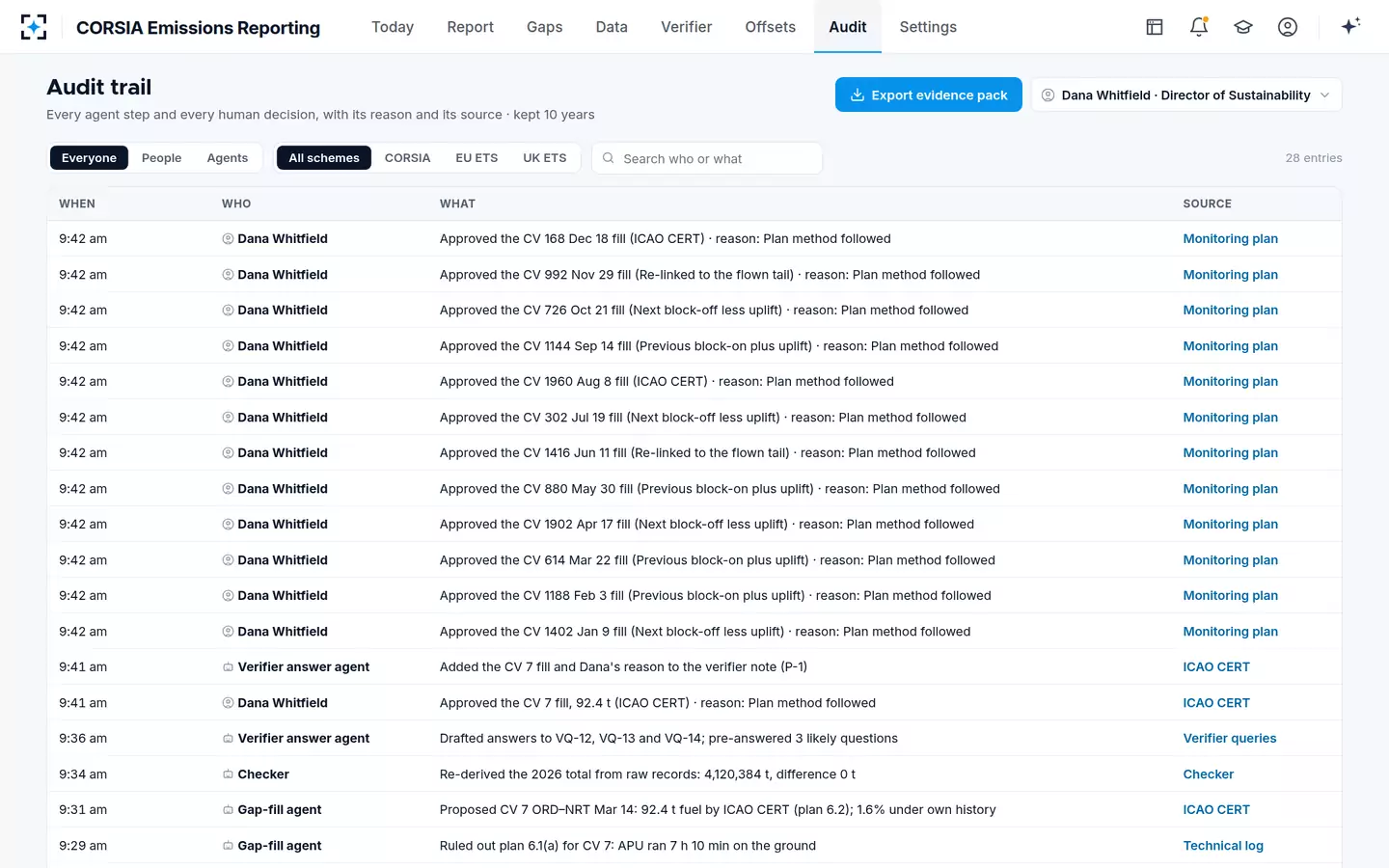Click CORSIA Emissions Reporting title

click(x=198, y=28)
